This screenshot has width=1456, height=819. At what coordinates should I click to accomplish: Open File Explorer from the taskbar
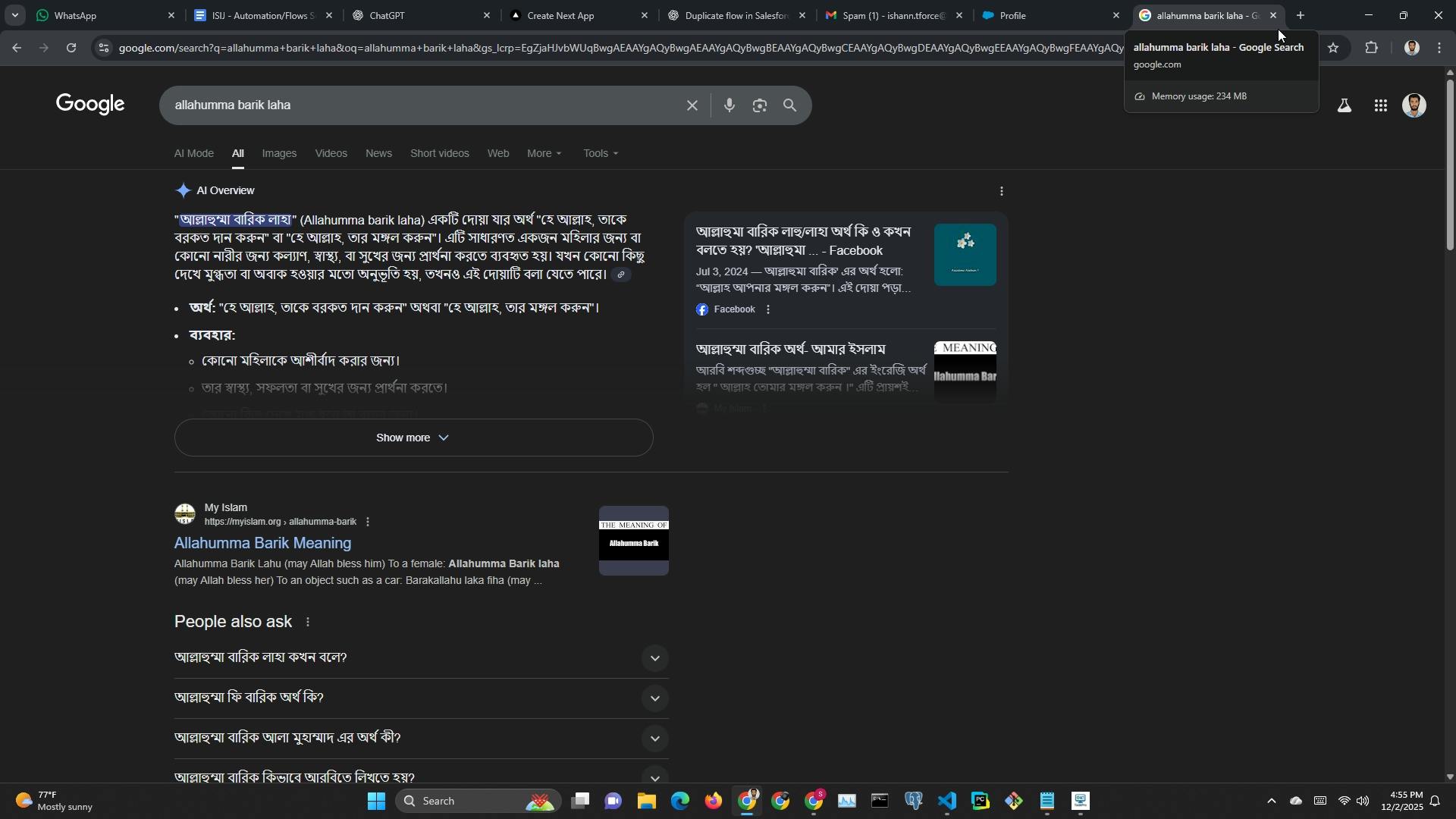point(646,801)
